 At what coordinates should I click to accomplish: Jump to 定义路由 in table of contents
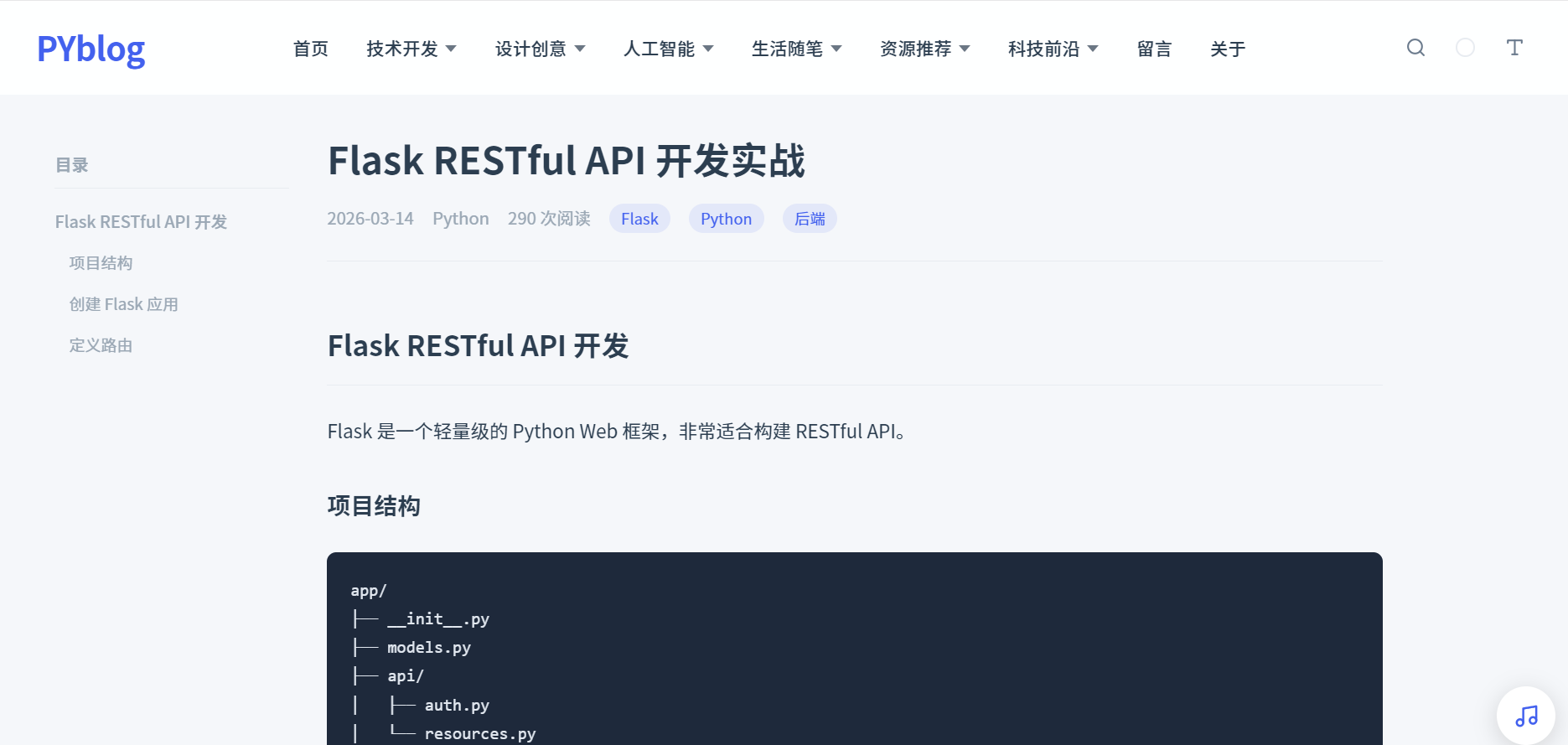point(101,345)
